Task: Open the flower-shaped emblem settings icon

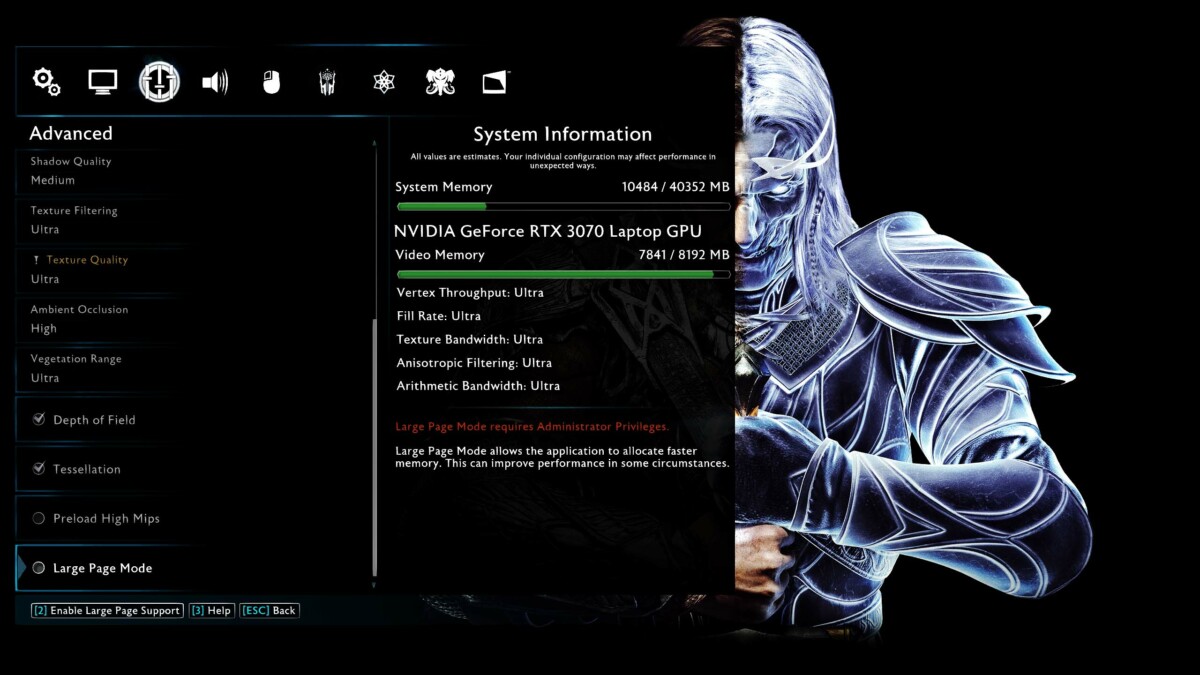Action: pyautogui.click(x=384, y=82)
